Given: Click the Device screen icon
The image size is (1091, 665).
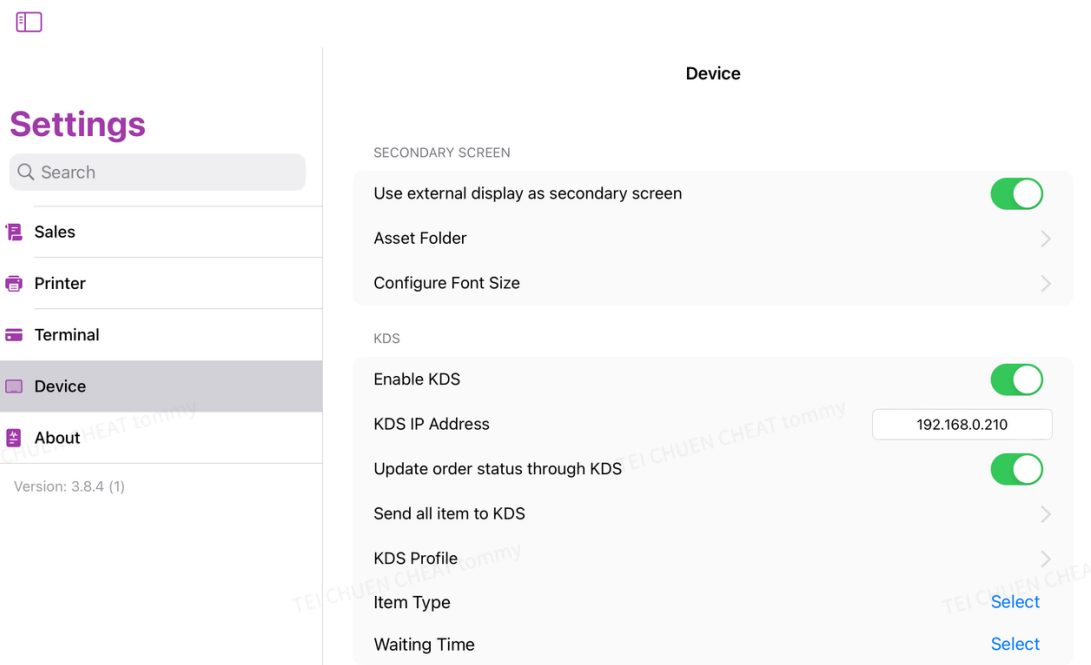Looking at the screenshot, I should click(14, 387).
